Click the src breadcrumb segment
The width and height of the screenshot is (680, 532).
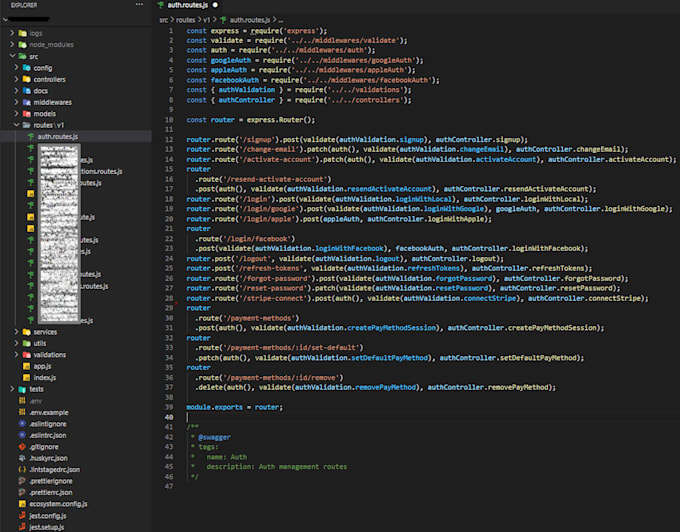click(163, 20)
